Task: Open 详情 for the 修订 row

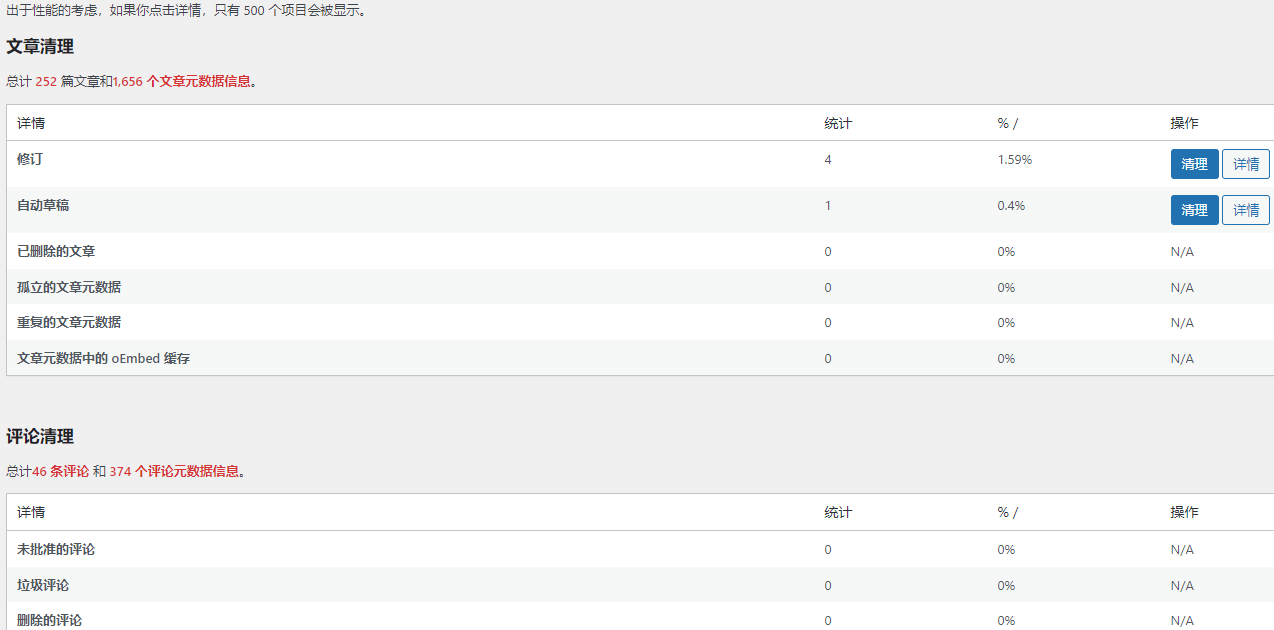Action: [1245, 164]
